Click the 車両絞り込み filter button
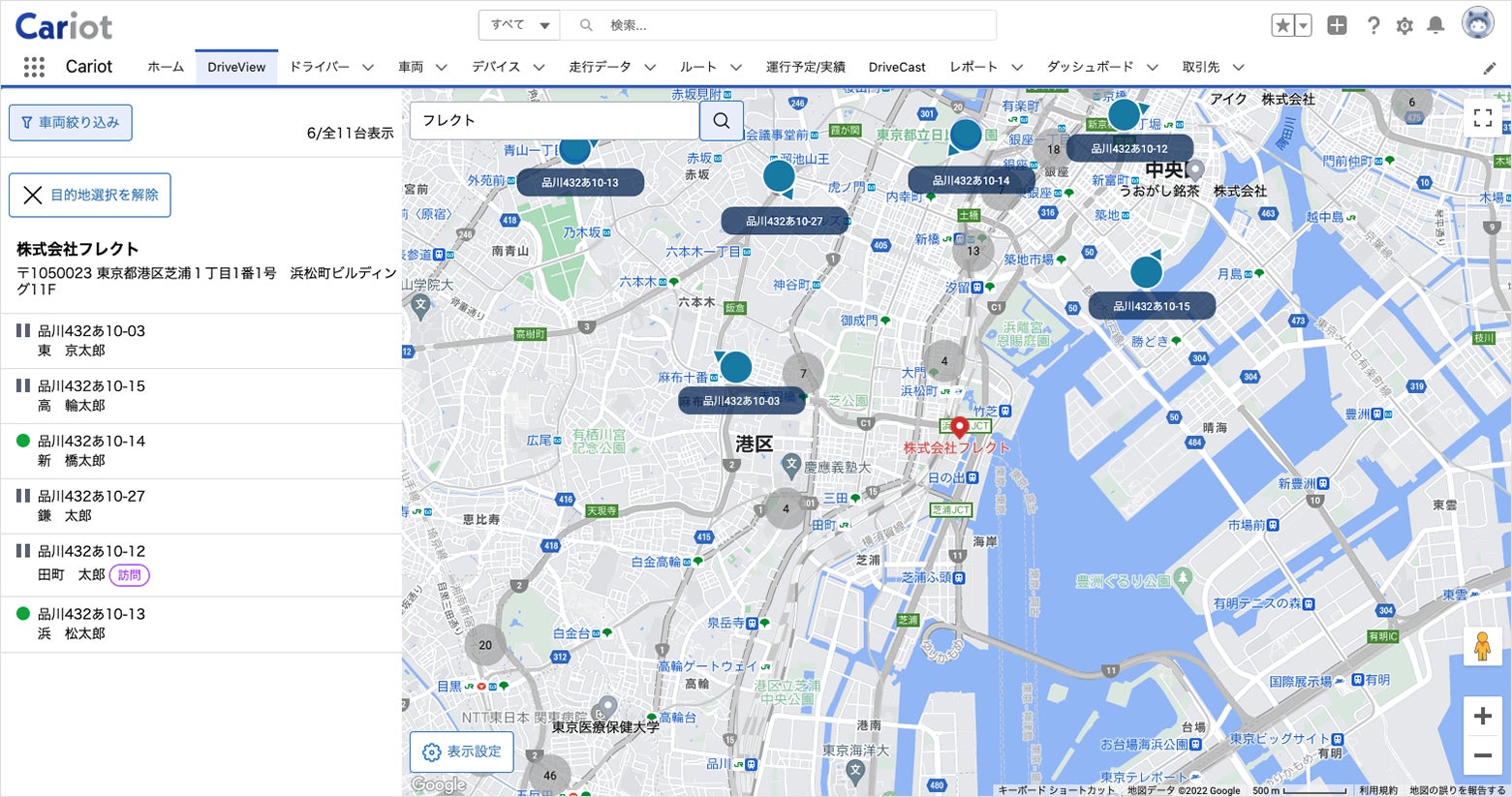Screen dimensions: 1512x797 [71, 123]
